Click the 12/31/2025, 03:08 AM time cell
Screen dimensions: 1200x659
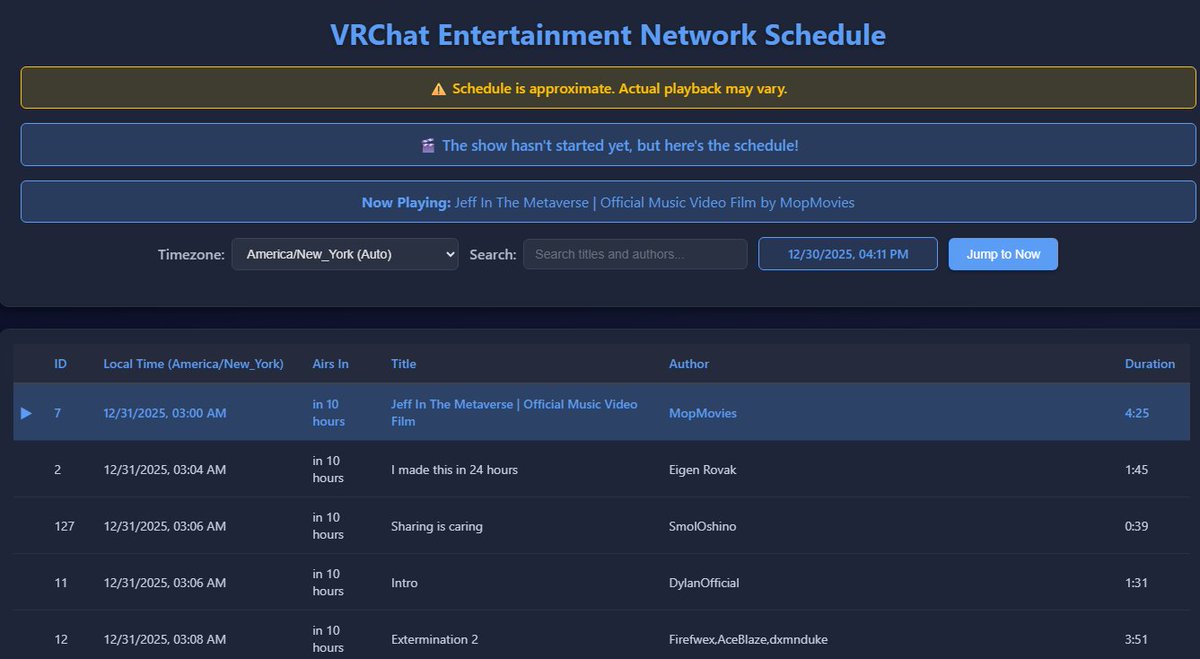click(x=165, y=639)
